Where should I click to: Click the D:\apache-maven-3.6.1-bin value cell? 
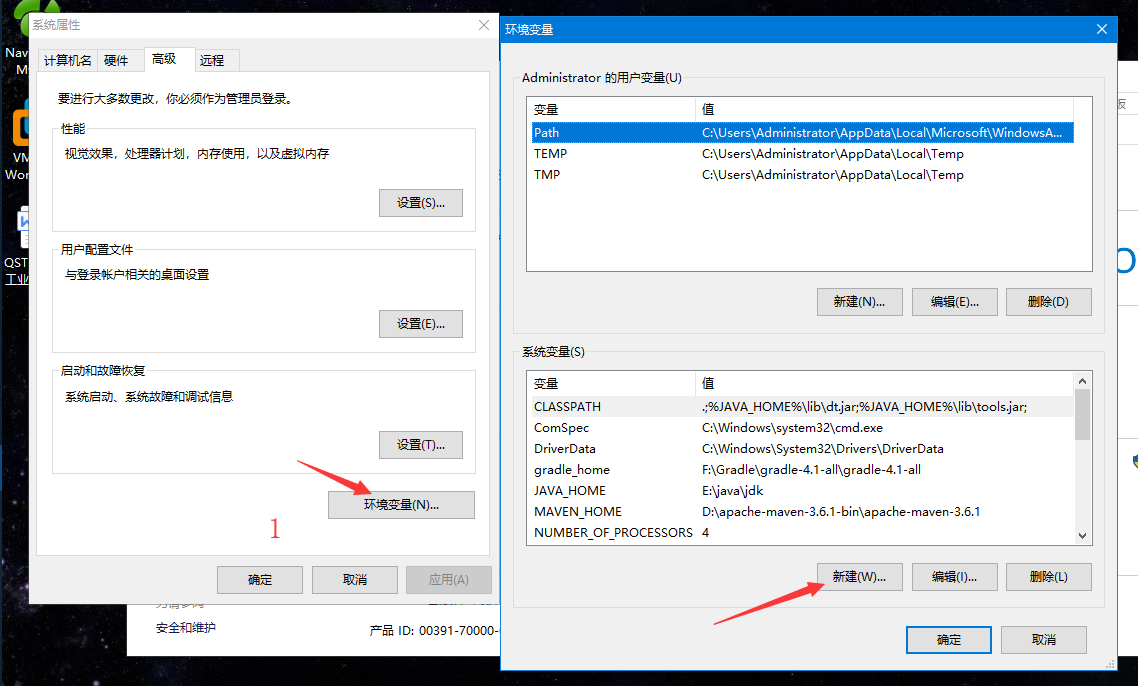click(x=840, y=512)
